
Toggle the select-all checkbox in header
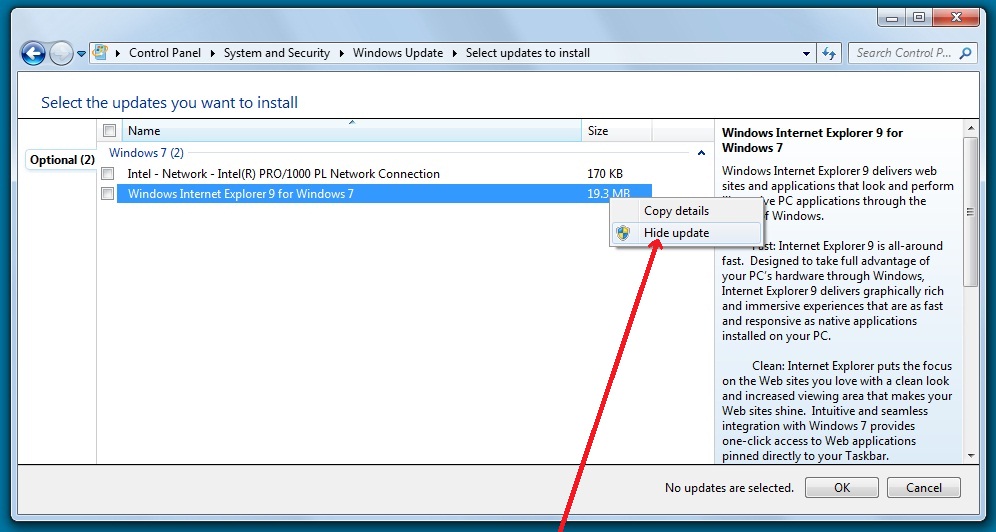(109, 131)
